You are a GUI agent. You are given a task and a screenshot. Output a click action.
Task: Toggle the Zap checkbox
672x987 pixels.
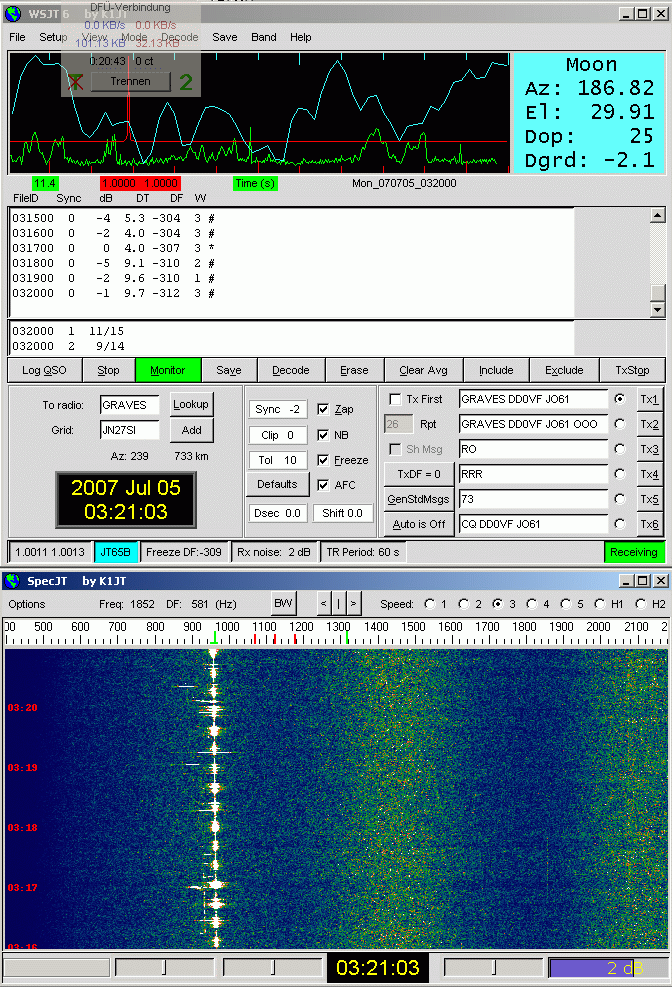323,409
